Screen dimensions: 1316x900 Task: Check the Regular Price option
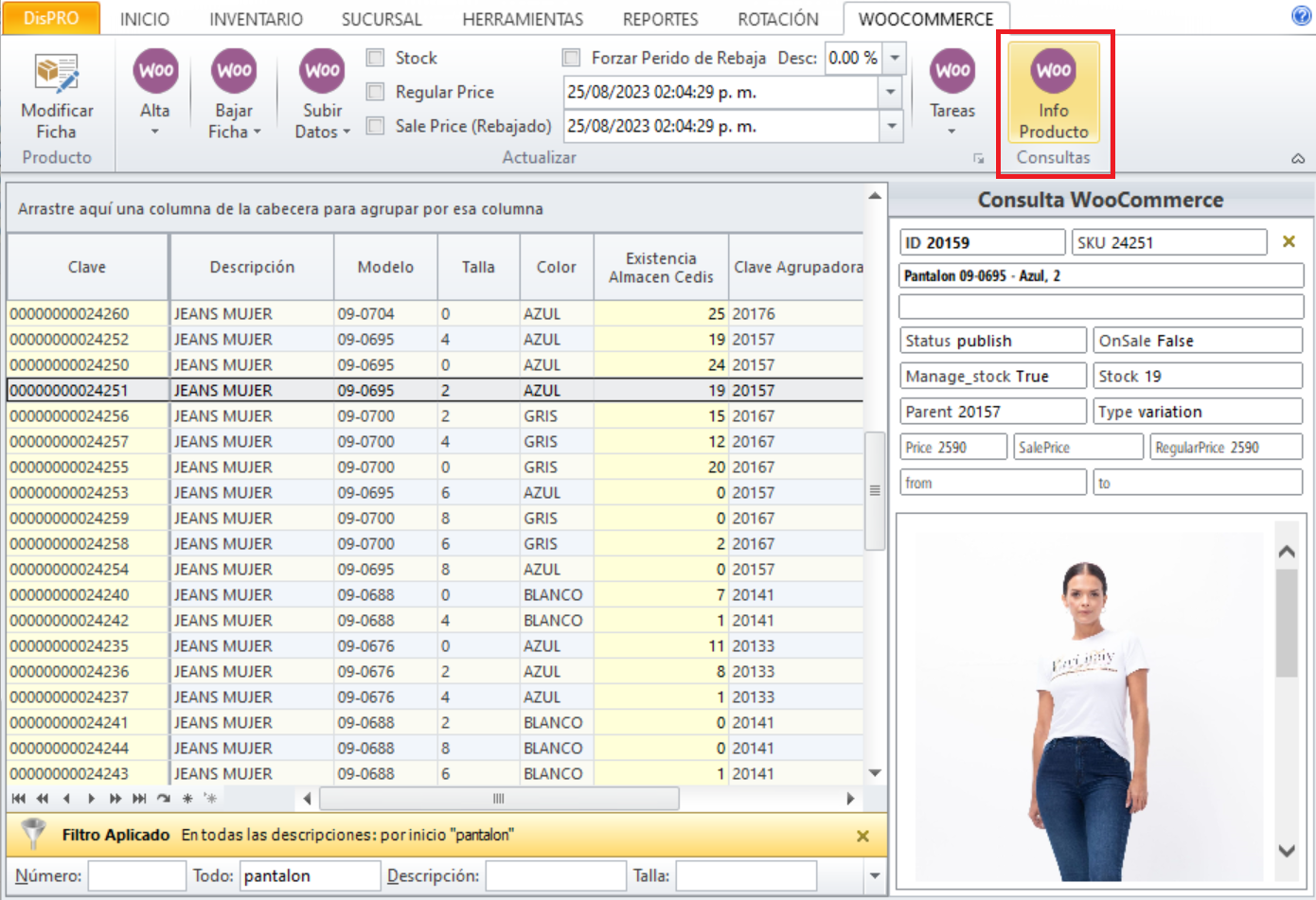click(x=375, y=92)
